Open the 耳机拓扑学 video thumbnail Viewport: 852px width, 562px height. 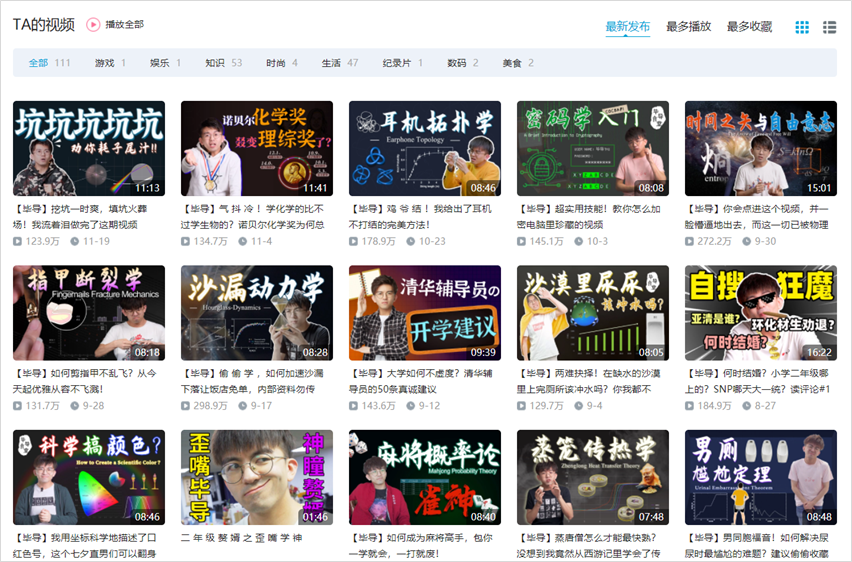point(424,148)
